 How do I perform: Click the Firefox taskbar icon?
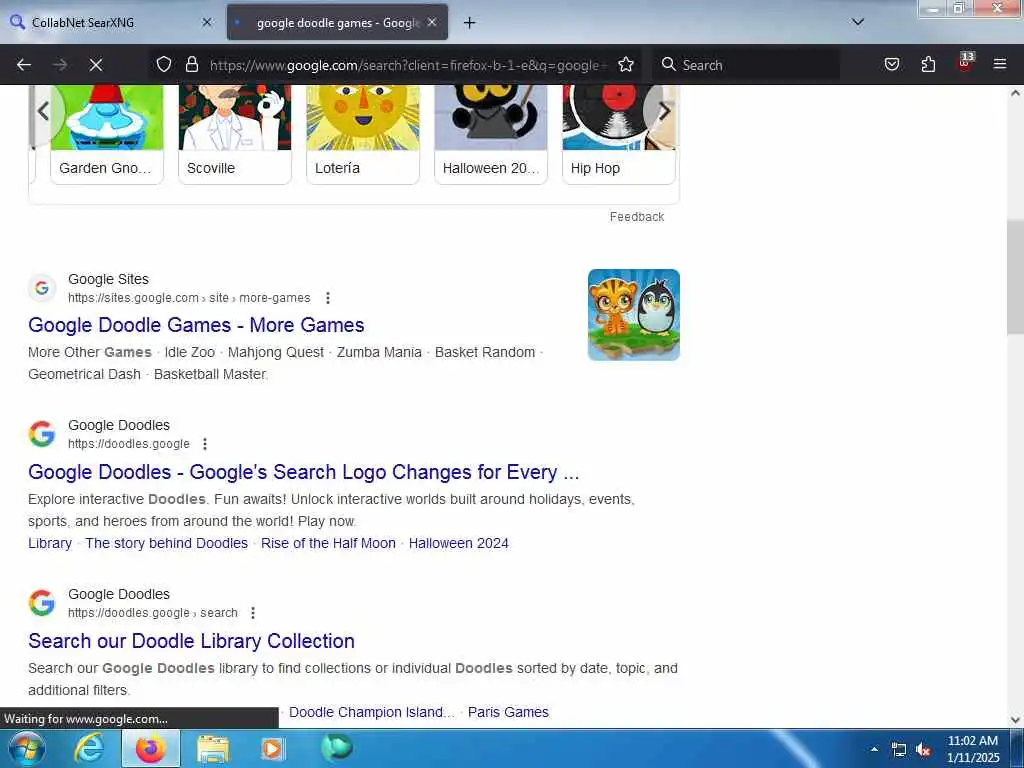[150, 748]
